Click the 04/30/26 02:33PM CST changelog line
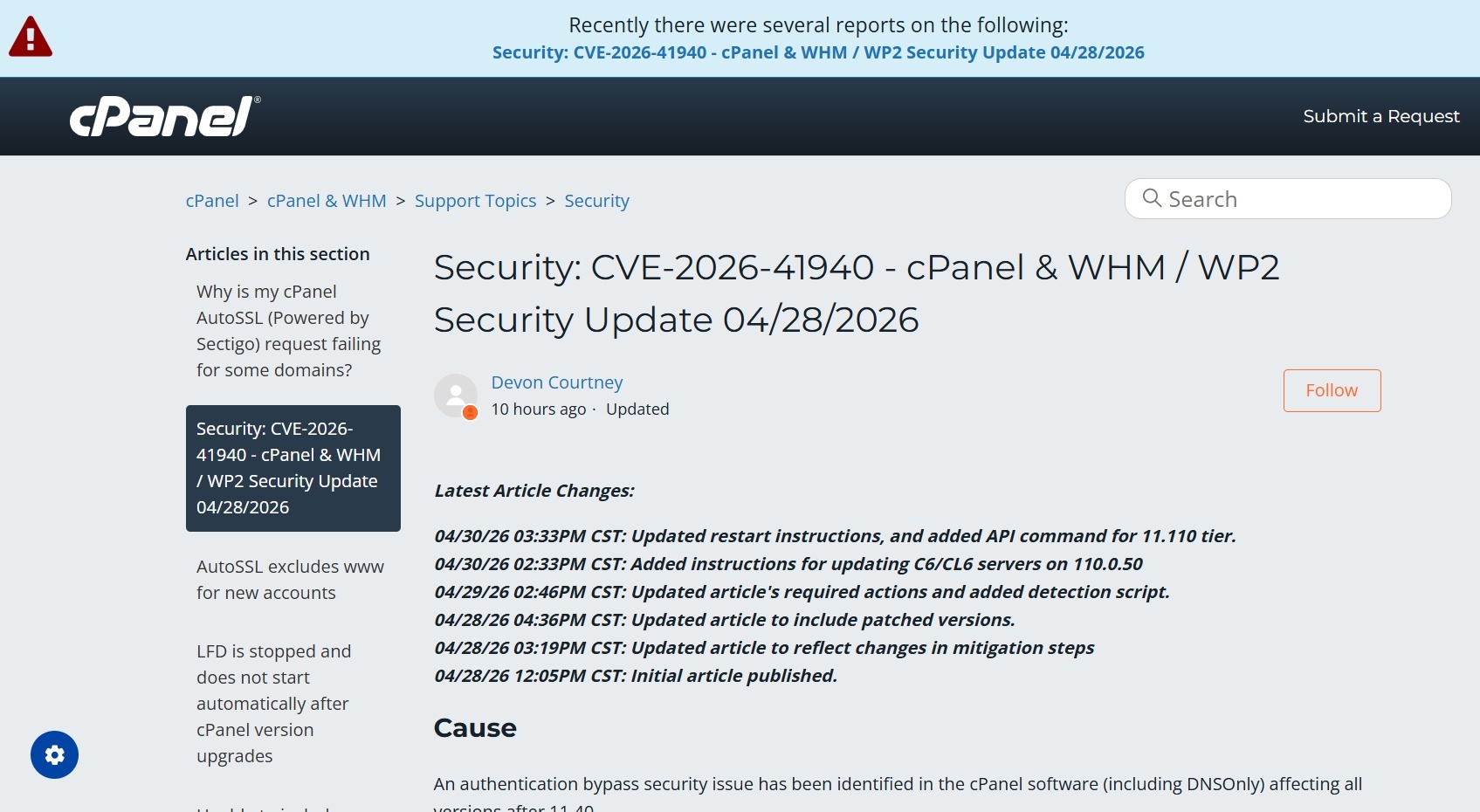The height and width of the screenshot is (812, 1480). [x=788, y=564]
